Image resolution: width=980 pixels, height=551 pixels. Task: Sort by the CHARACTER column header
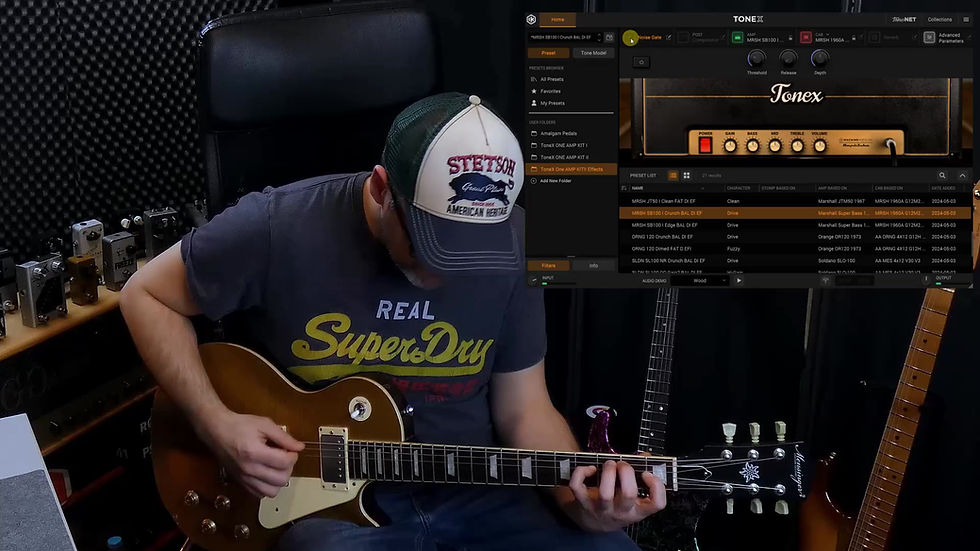point(739,188)
